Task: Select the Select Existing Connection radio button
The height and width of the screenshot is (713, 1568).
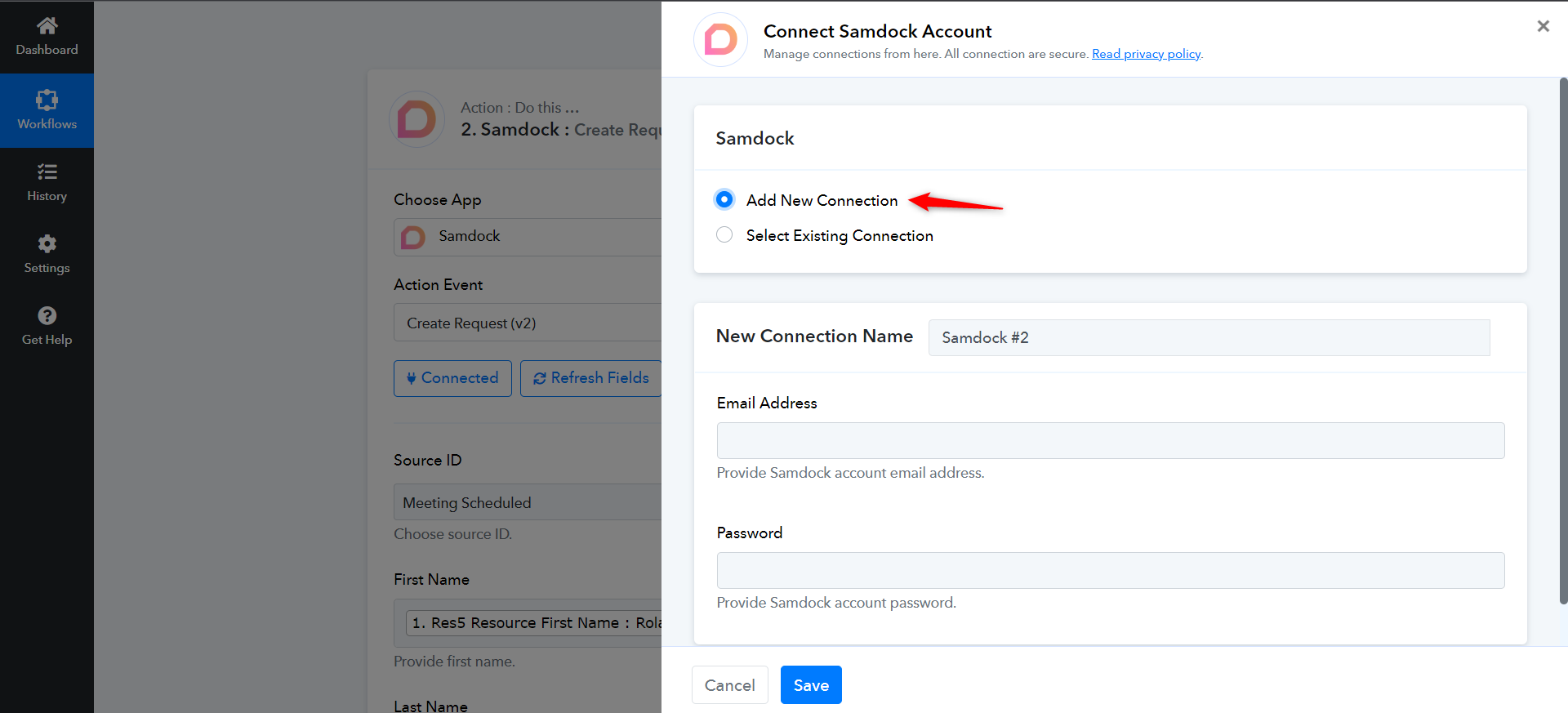Action: pos(724,235)
